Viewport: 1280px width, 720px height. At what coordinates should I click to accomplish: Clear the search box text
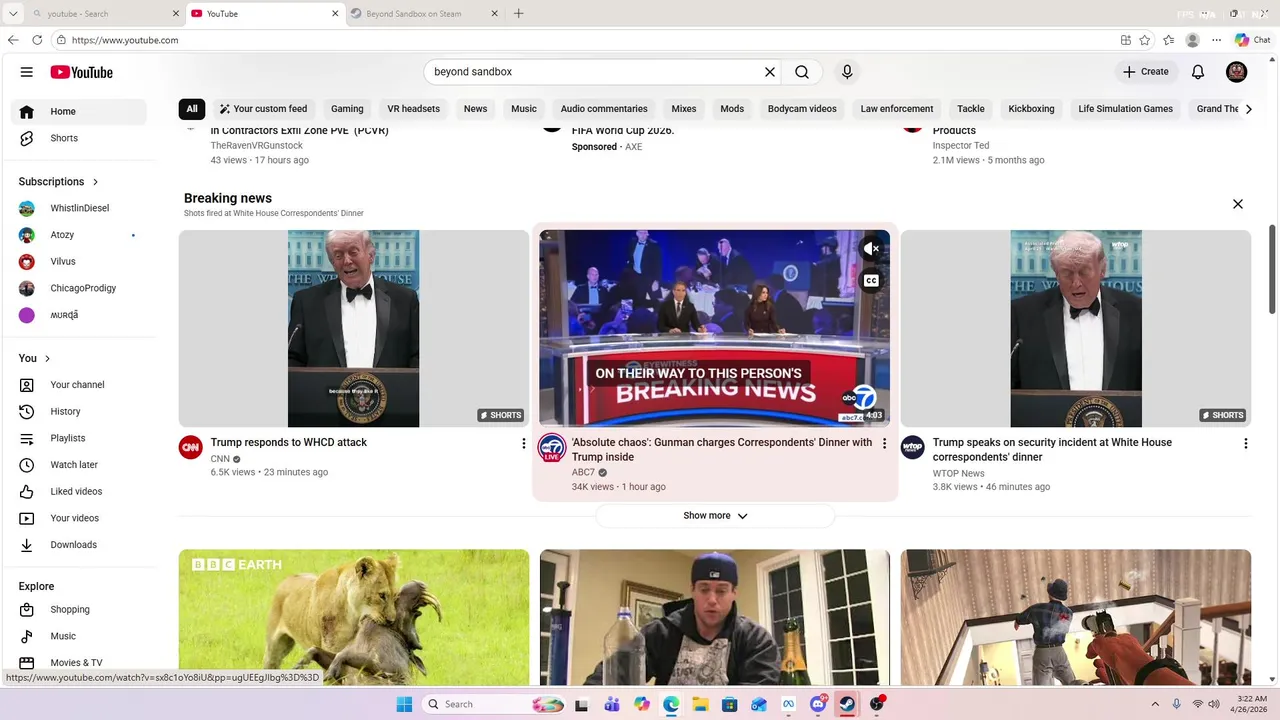[770, 72]
